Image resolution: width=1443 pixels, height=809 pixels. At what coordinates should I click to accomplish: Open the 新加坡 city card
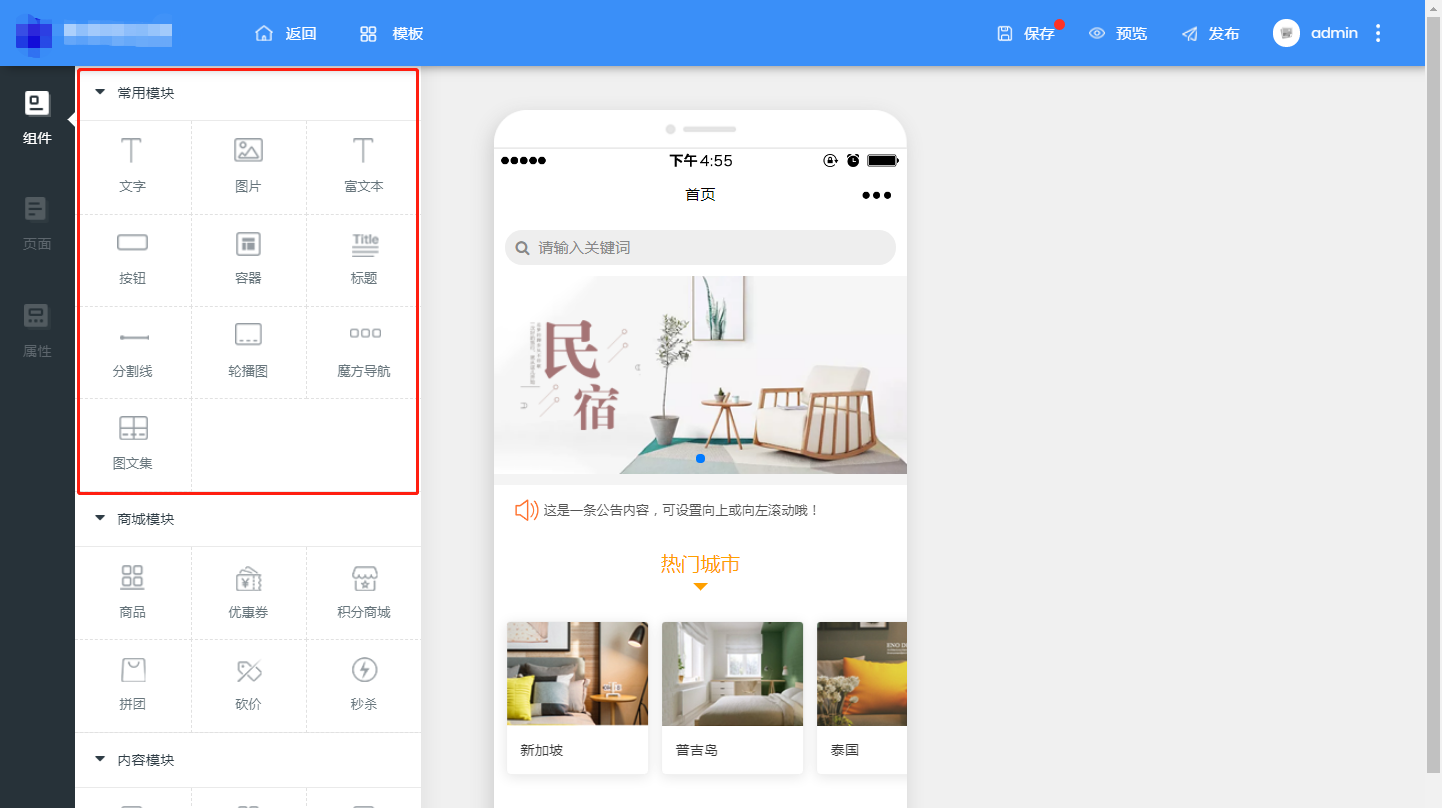[577, 698]
